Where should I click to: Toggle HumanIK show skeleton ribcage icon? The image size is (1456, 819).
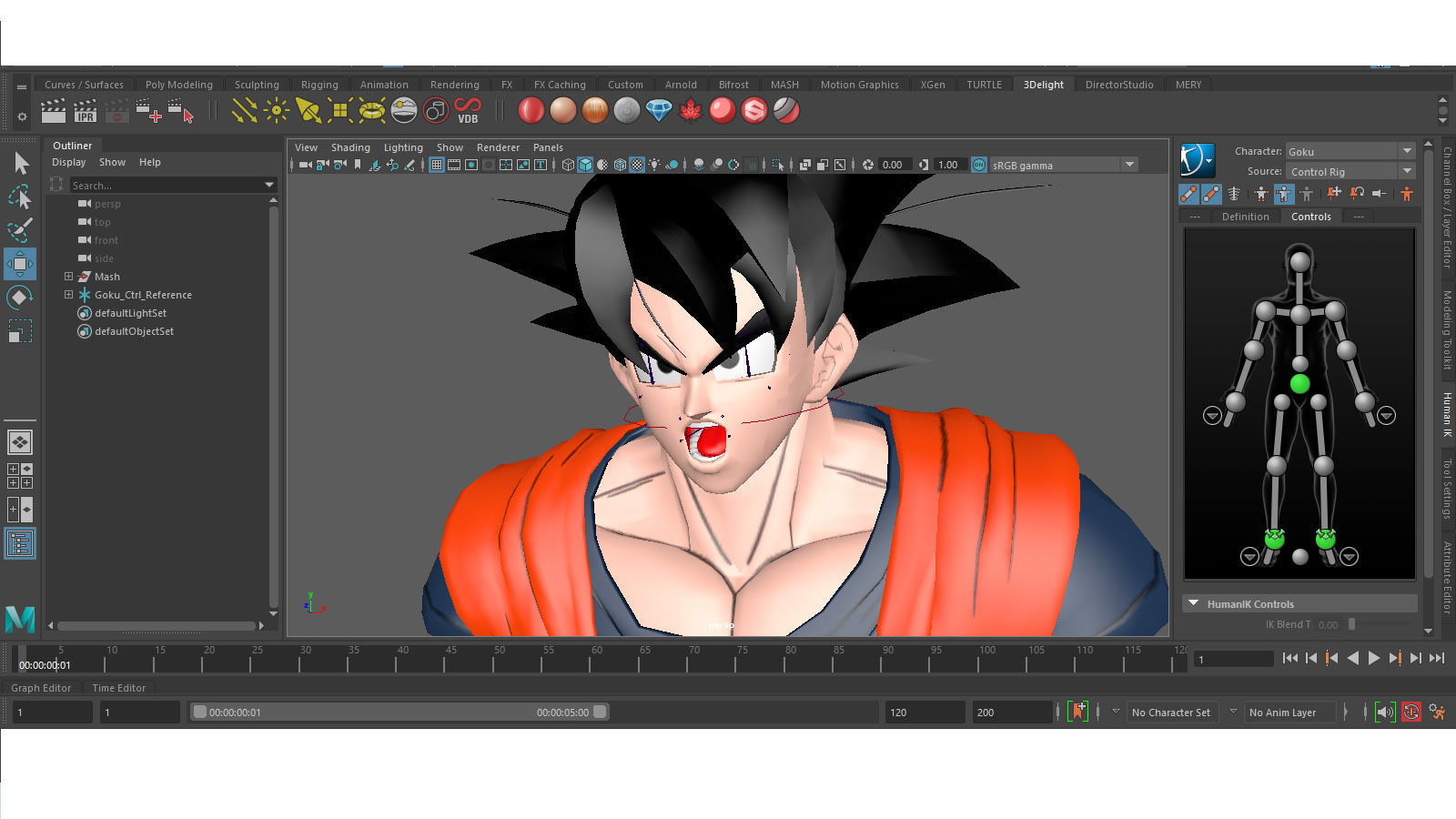(1234, 193)
